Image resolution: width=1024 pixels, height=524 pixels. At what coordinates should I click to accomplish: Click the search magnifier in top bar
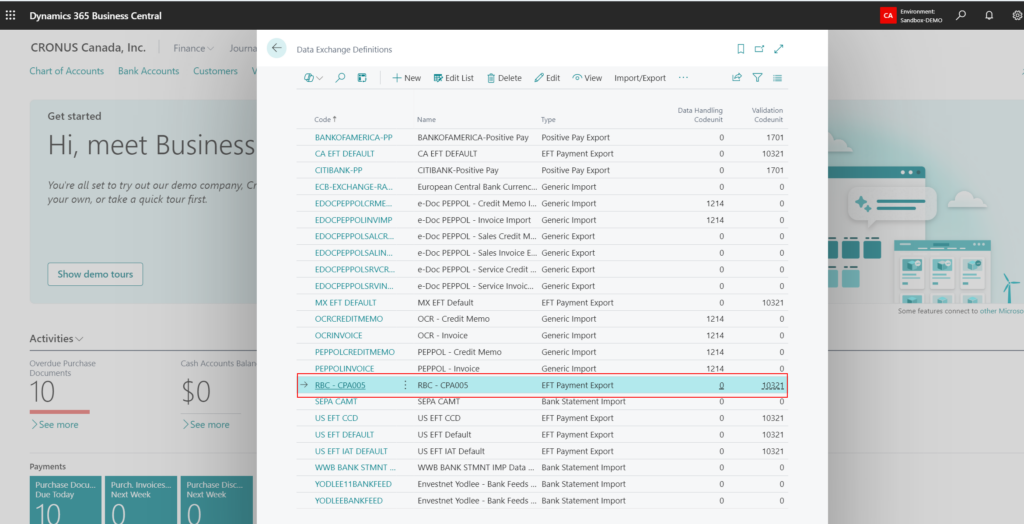[x=961, y=15]
